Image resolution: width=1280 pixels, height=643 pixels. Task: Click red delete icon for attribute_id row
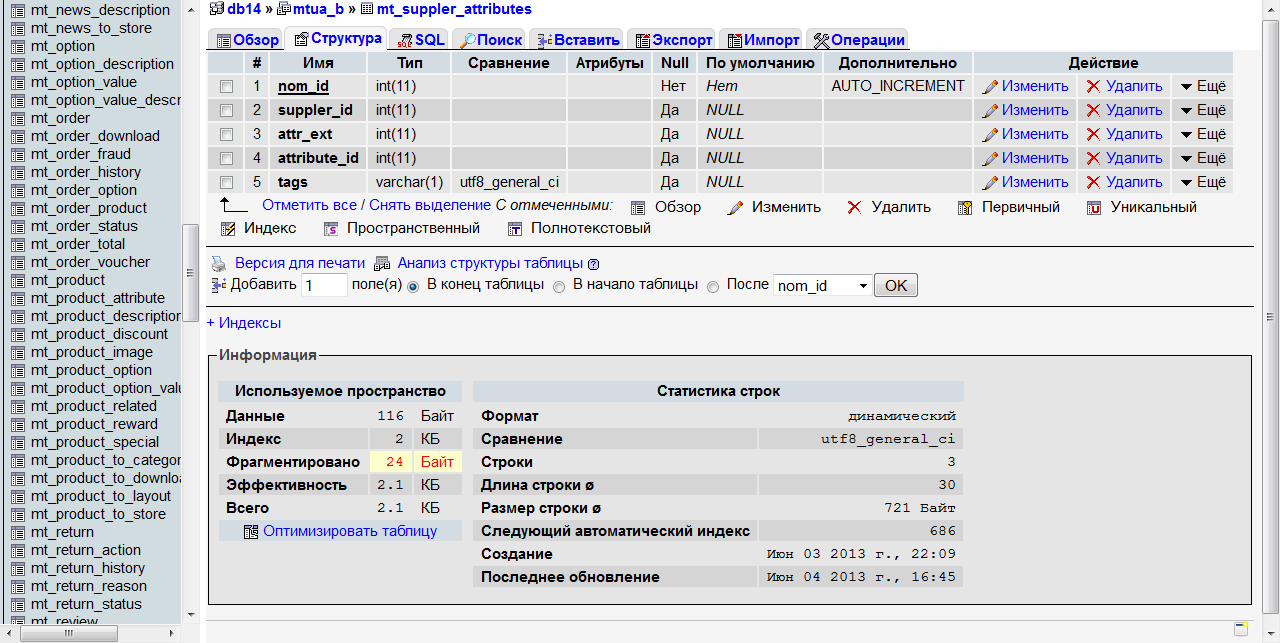[1093, 158]
